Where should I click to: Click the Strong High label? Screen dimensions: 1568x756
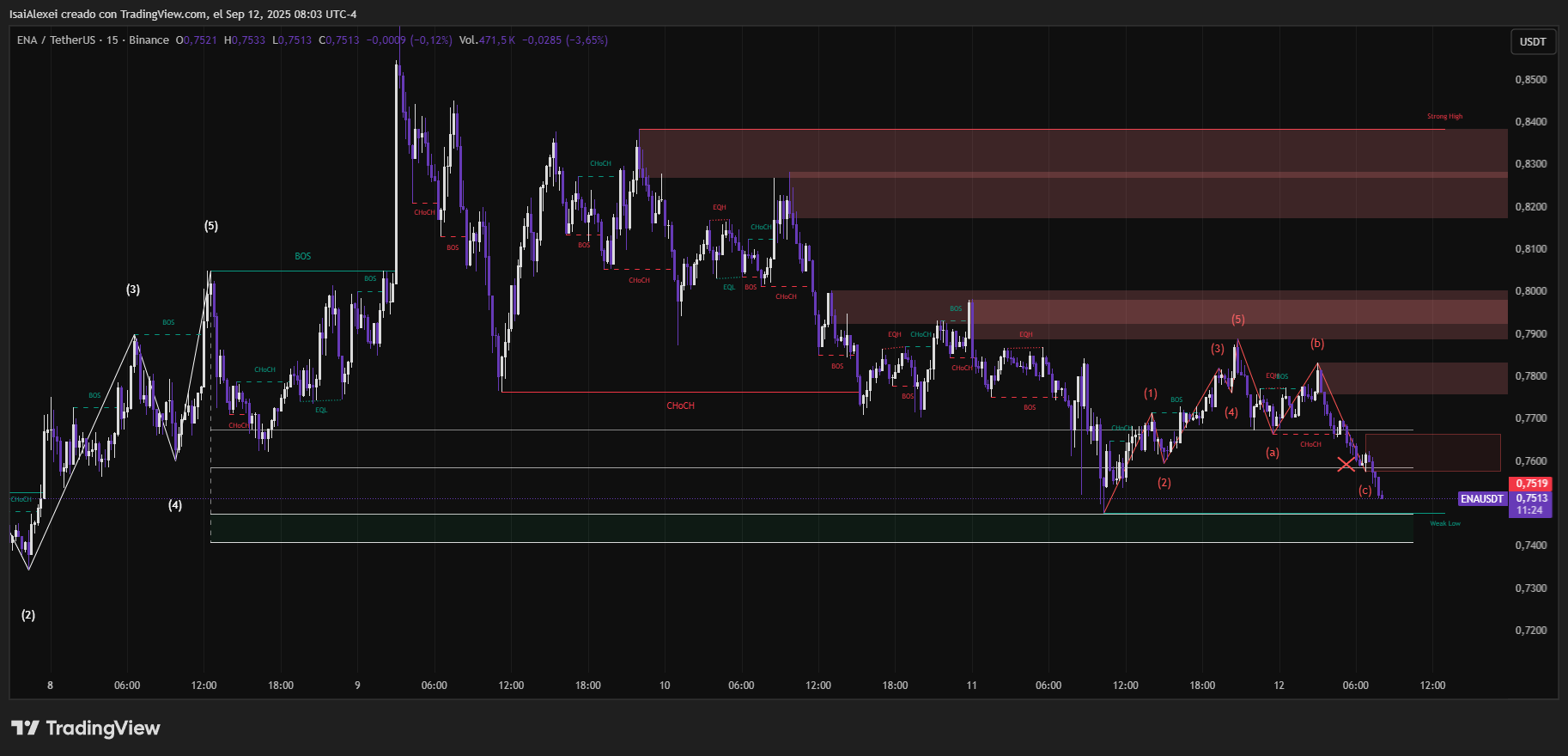(1444, 117)
